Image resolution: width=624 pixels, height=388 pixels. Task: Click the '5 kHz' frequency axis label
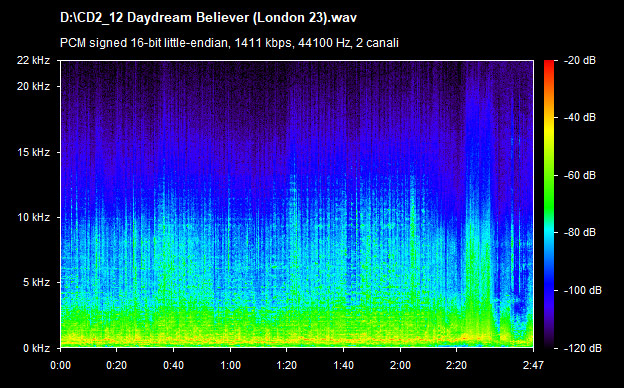(36, 283)
